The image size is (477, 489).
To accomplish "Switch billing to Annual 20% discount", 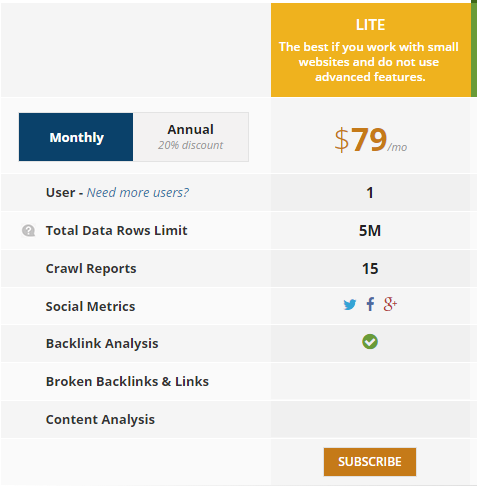I will [x=191, y=137].
